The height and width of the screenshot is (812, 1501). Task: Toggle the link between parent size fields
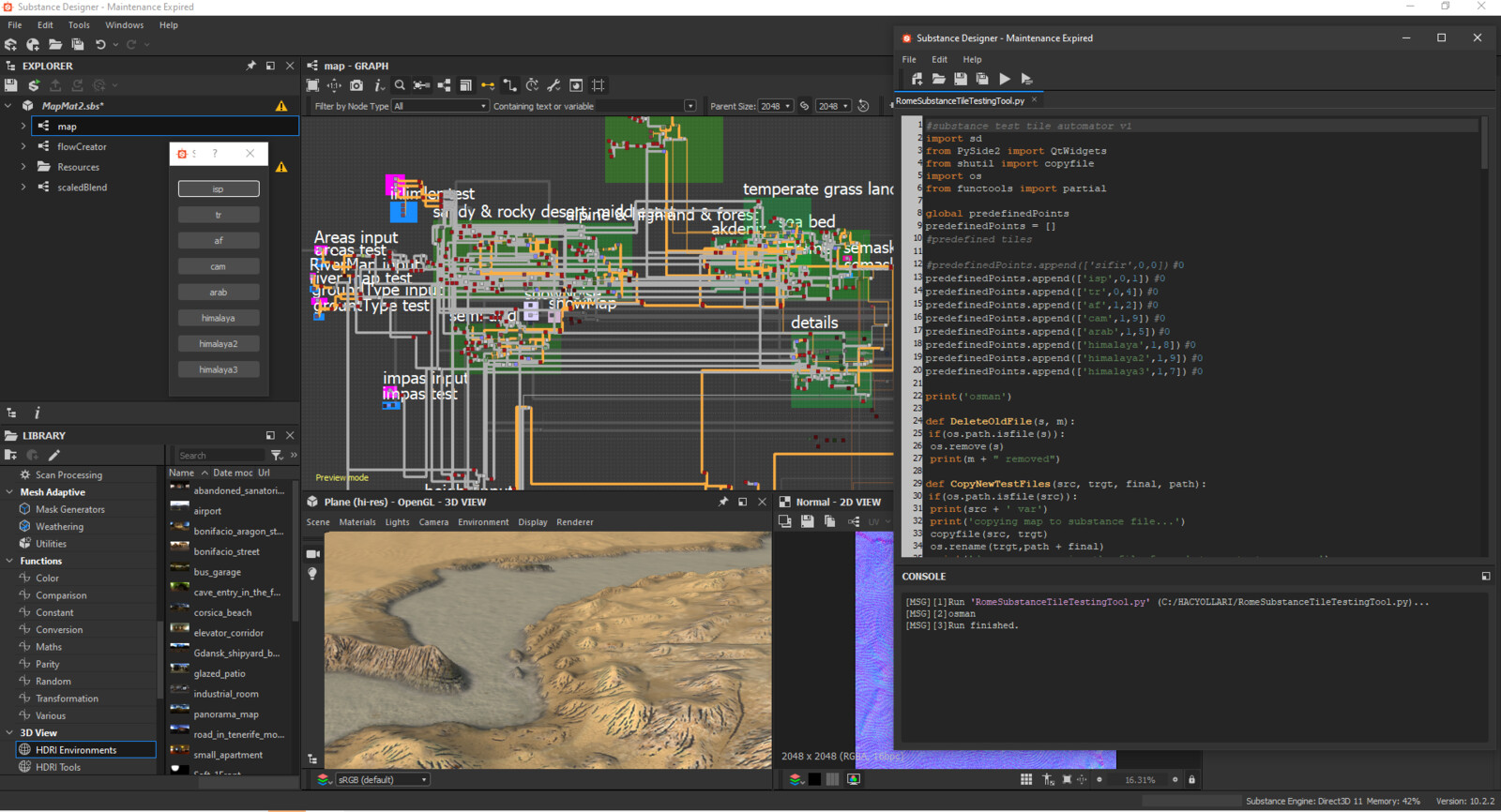[804, 106]
